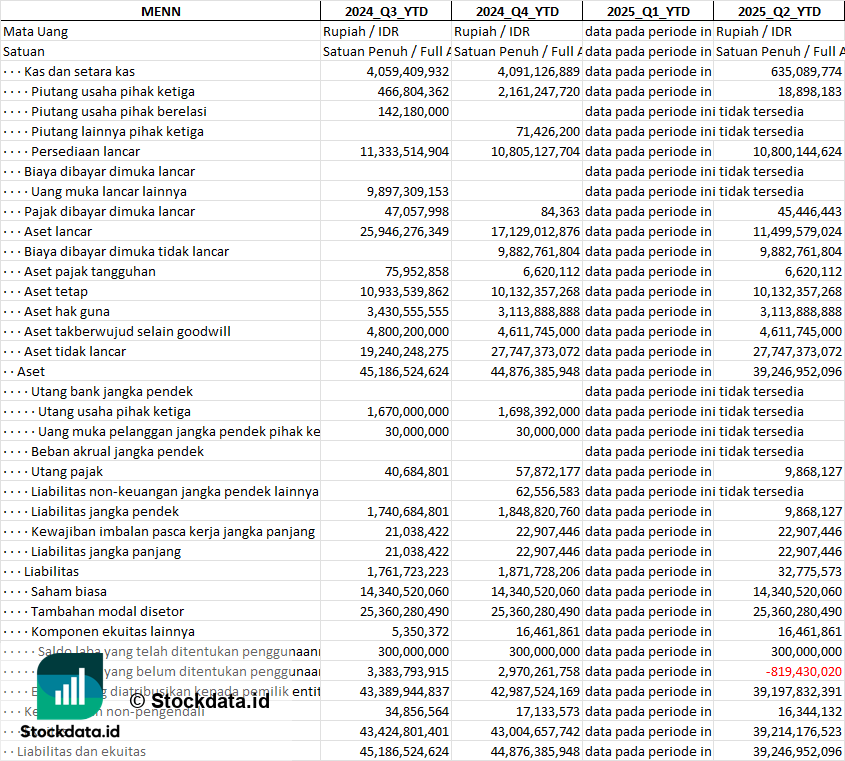Select the Liabilitas dan ekuitas row label
This screenshot has height=761, width=845.
coord(81,751)
